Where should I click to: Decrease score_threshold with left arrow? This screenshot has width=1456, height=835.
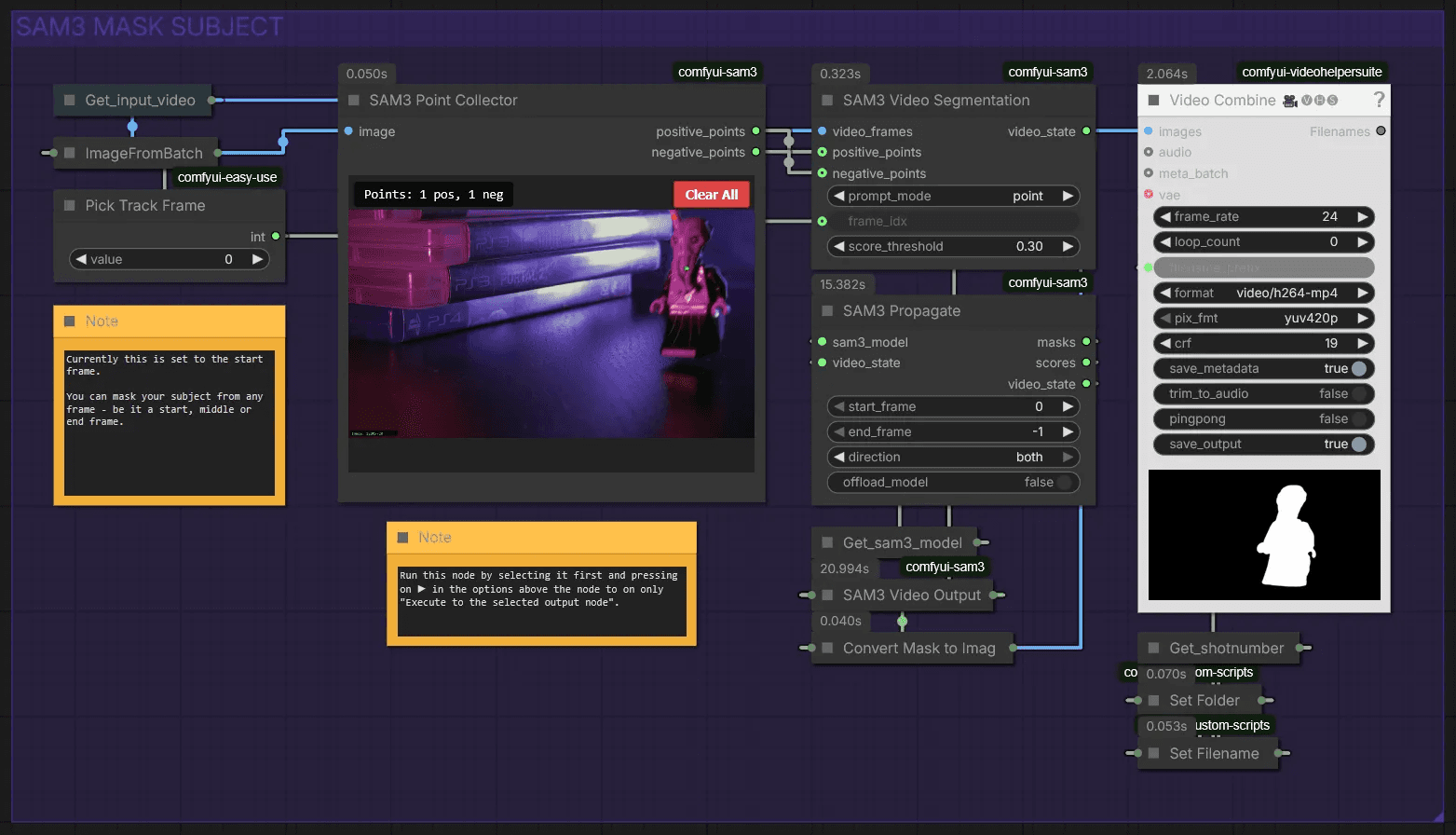839,246
